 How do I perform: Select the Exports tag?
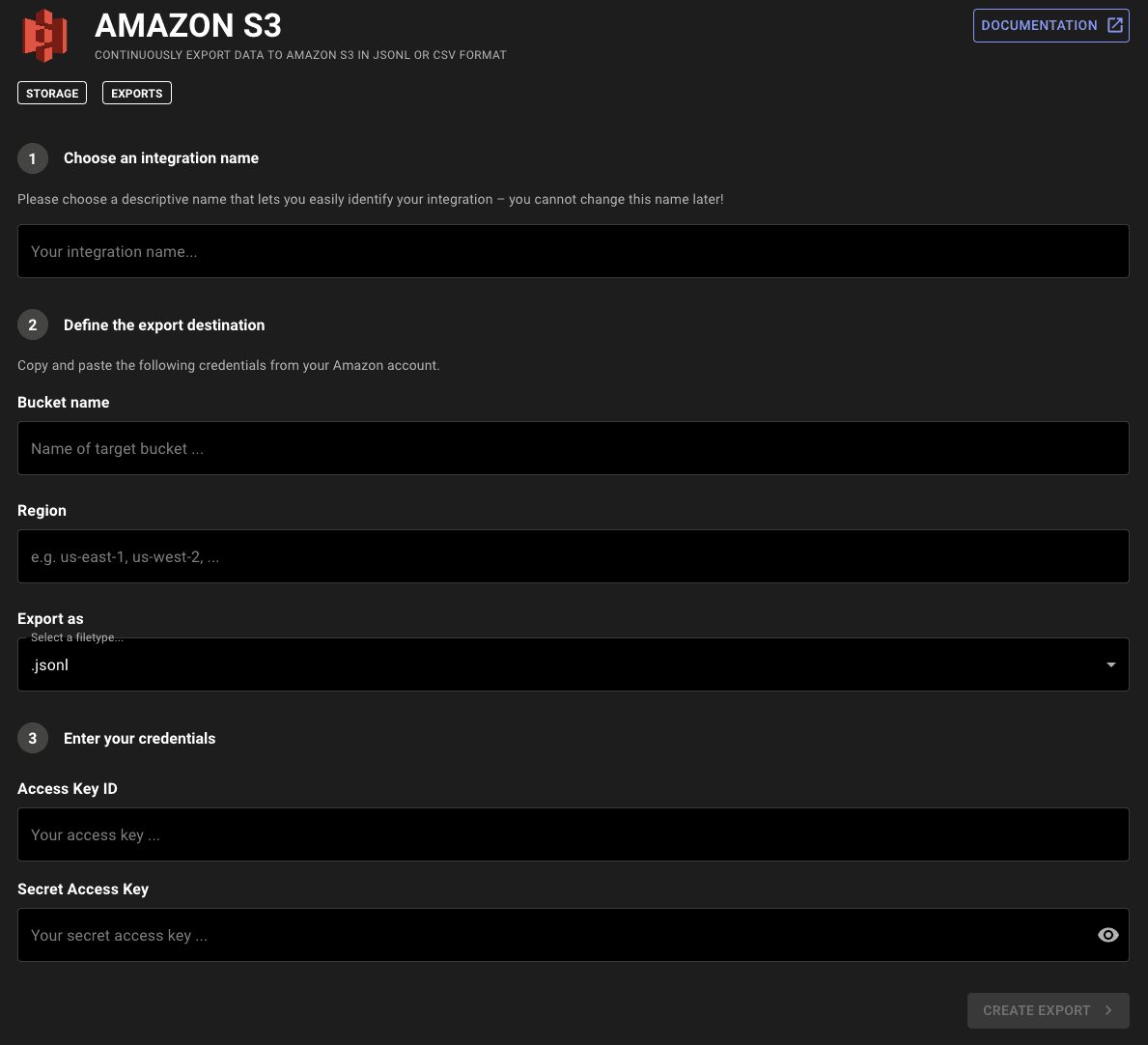tap(137, 94)
